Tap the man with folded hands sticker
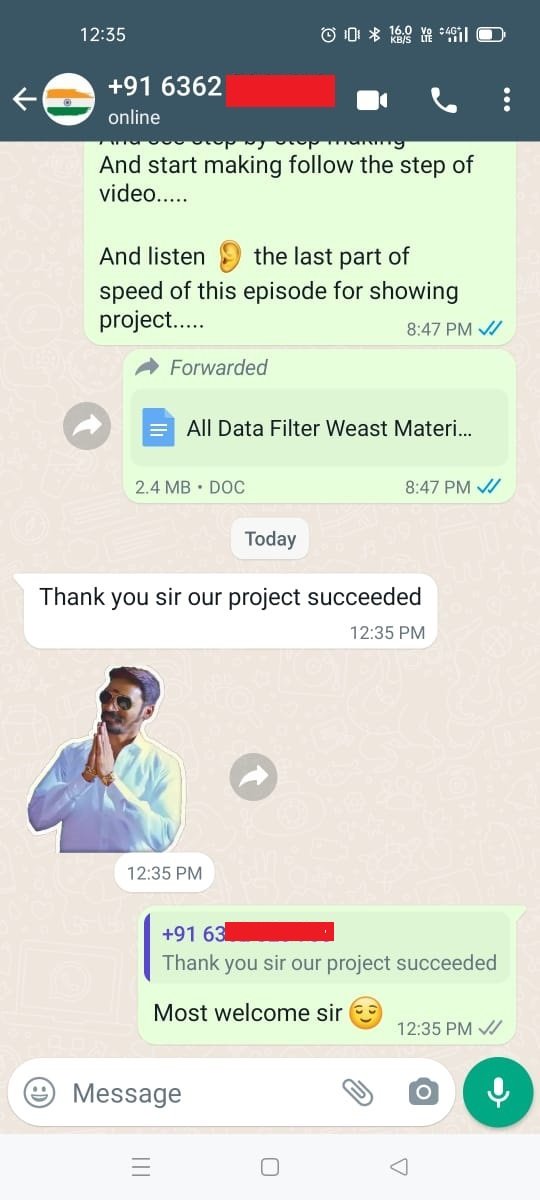Image resolution: width=540 pixels, height=1200 pixels. 105,760
